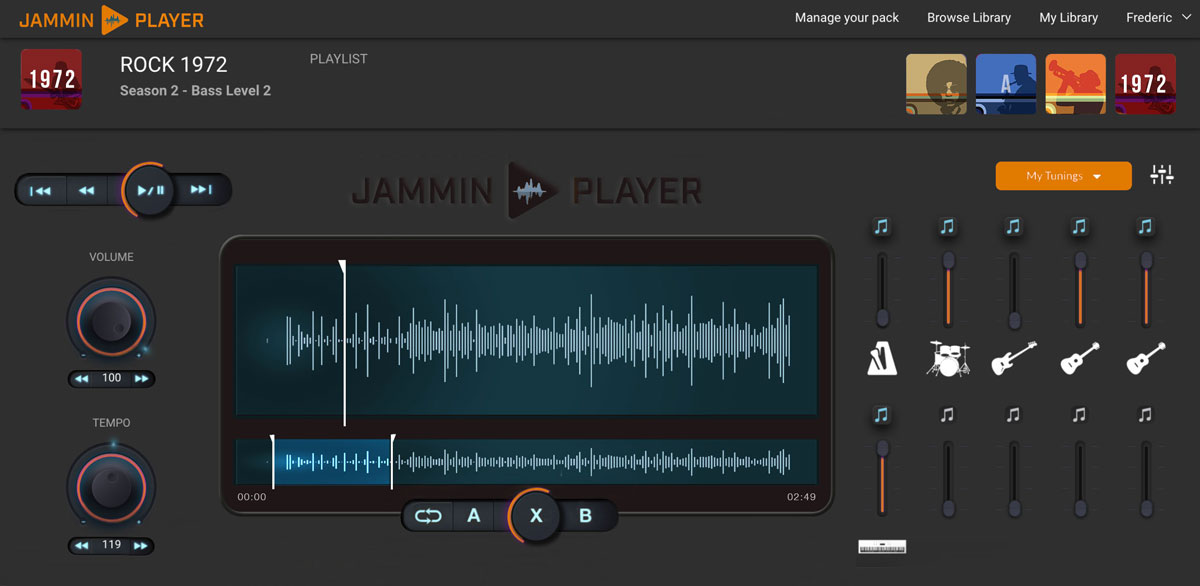Click the metronome icon
Image resolution: width=1200 pixels, height=586 pixels.
tap(881, 358)
